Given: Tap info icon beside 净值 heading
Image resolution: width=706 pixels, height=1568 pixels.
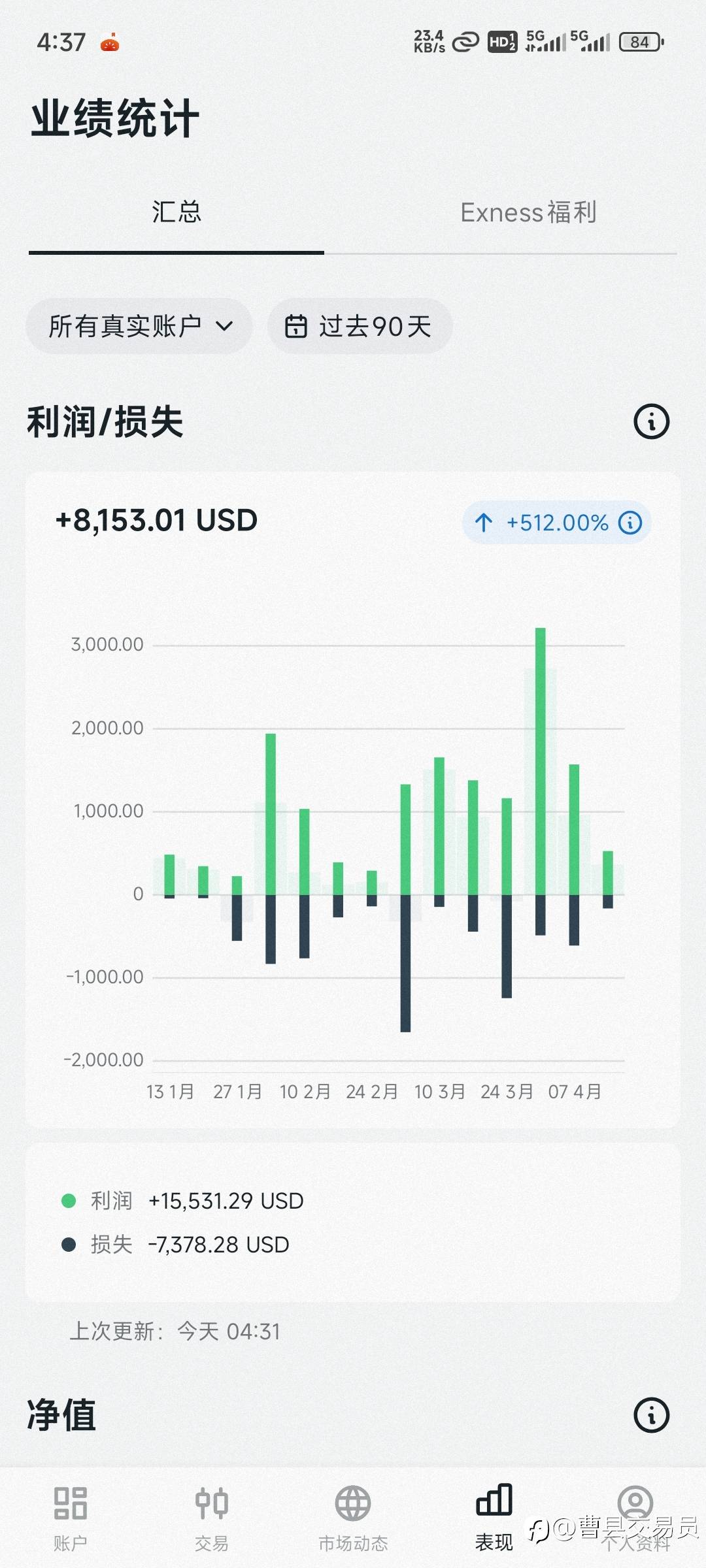Looking at the screenshot, I should 652,1416.
